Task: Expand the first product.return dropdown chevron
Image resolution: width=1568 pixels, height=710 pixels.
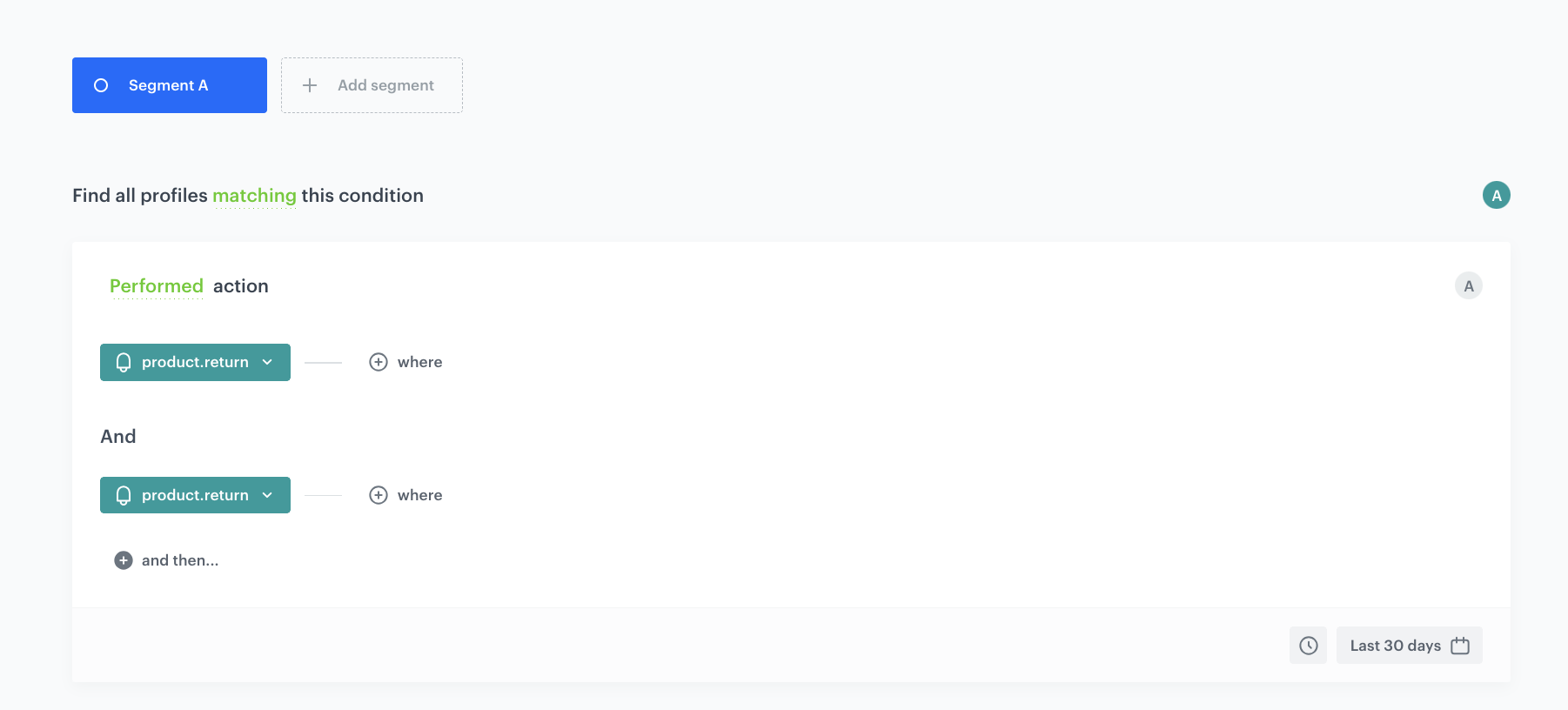Action: 267,362
